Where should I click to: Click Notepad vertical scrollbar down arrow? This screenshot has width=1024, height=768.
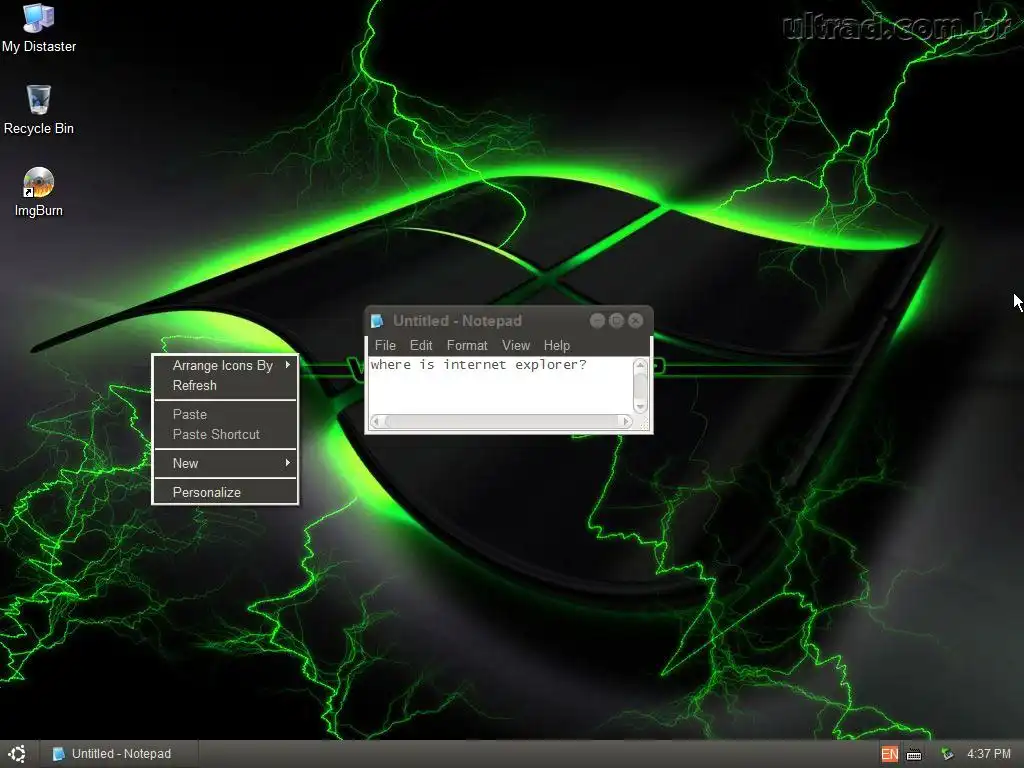pyautogui.click(x=640, y=406)
